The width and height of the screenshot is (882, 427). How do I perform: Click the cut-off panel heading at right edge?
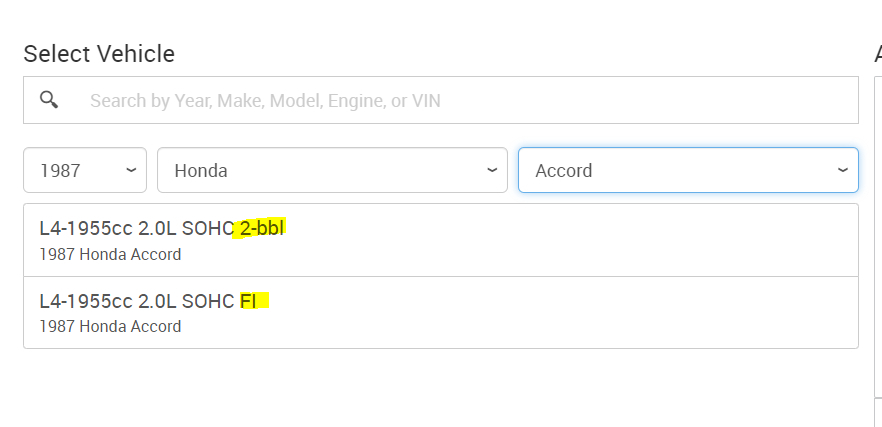pyautogui.click(x=877, y=54)
